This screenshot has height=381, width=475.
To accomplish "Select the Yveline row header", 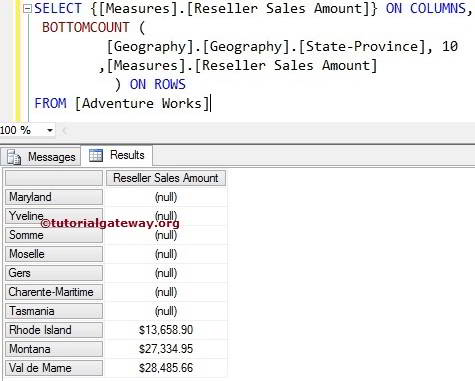I will click(x=54, y=216).
